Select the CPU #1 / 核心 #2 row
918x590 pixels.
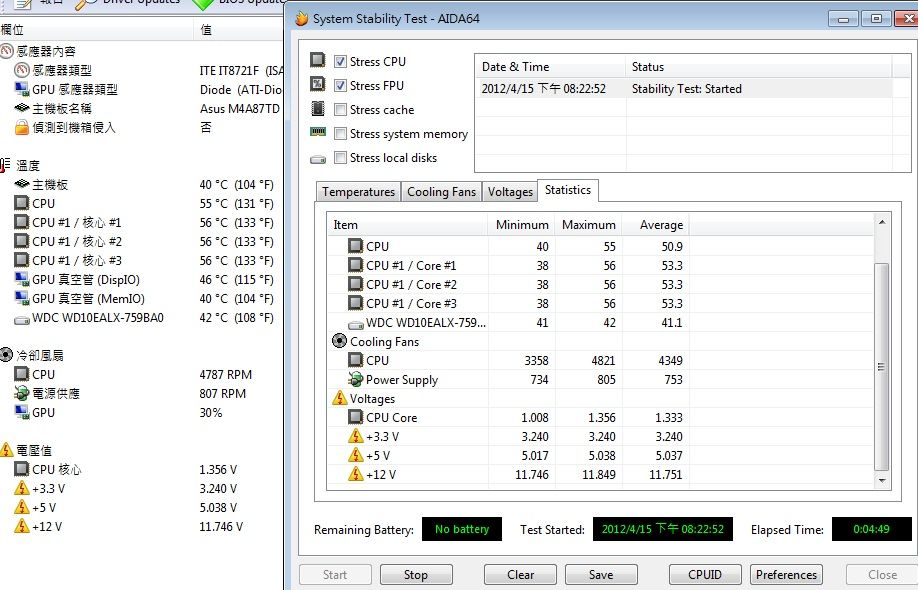click(x=142, y=241)
